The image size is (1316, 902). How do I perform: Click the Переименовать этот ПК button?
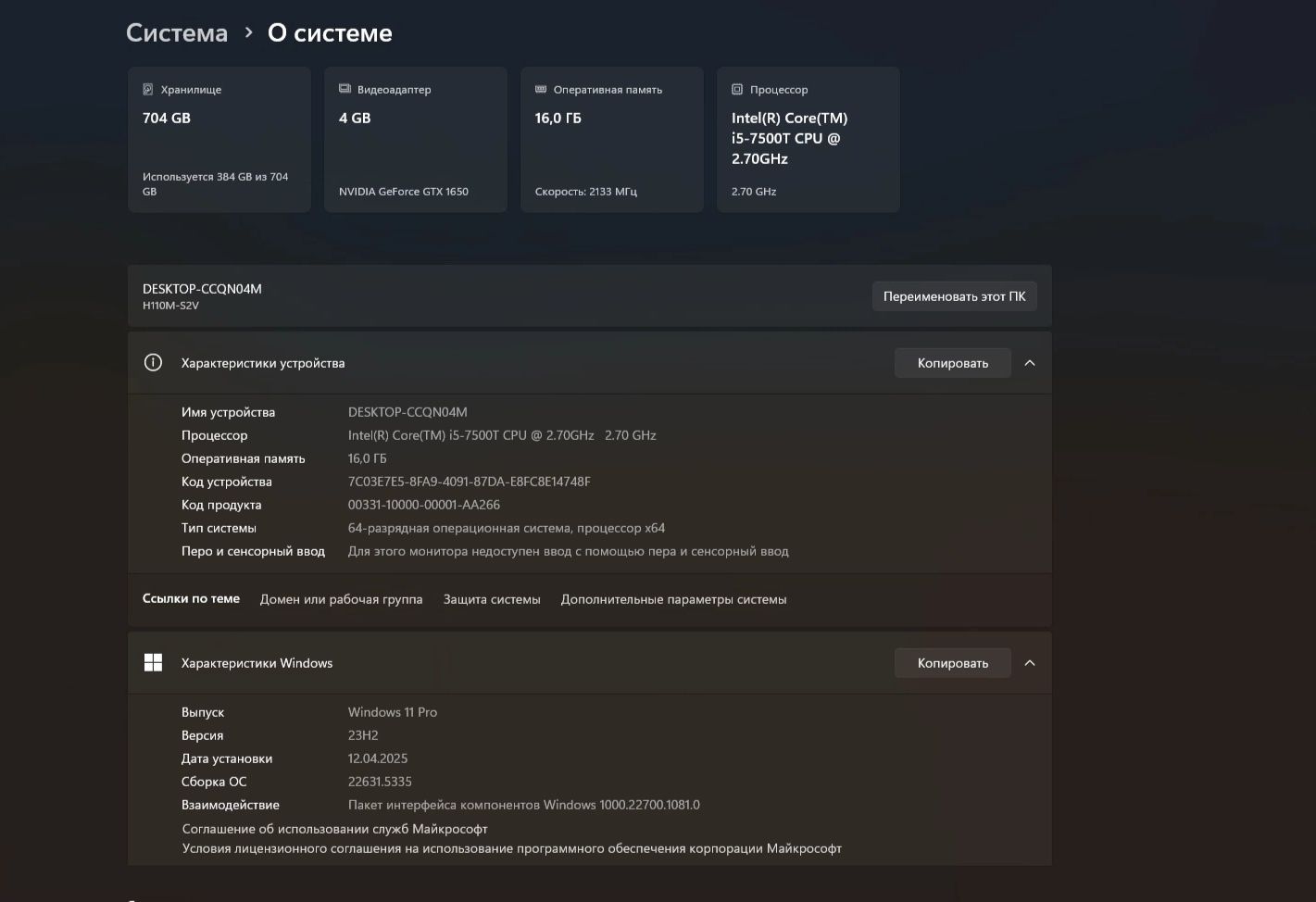(x=954, y=296)
